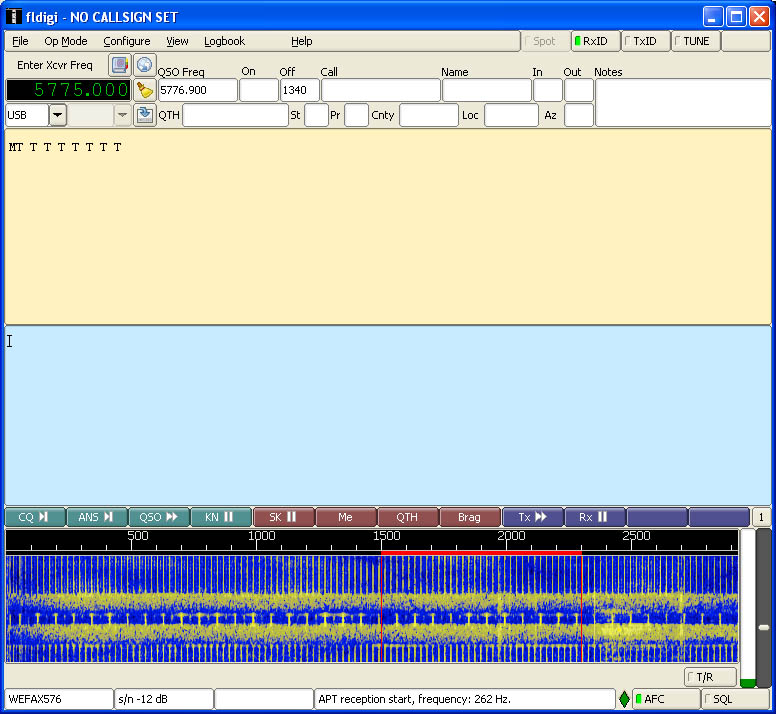This screenshot has width=776, height=714.
Task: Click the waterfall at 1000 Hz mark
Action: pyautogui.click(x=256, y=609)
